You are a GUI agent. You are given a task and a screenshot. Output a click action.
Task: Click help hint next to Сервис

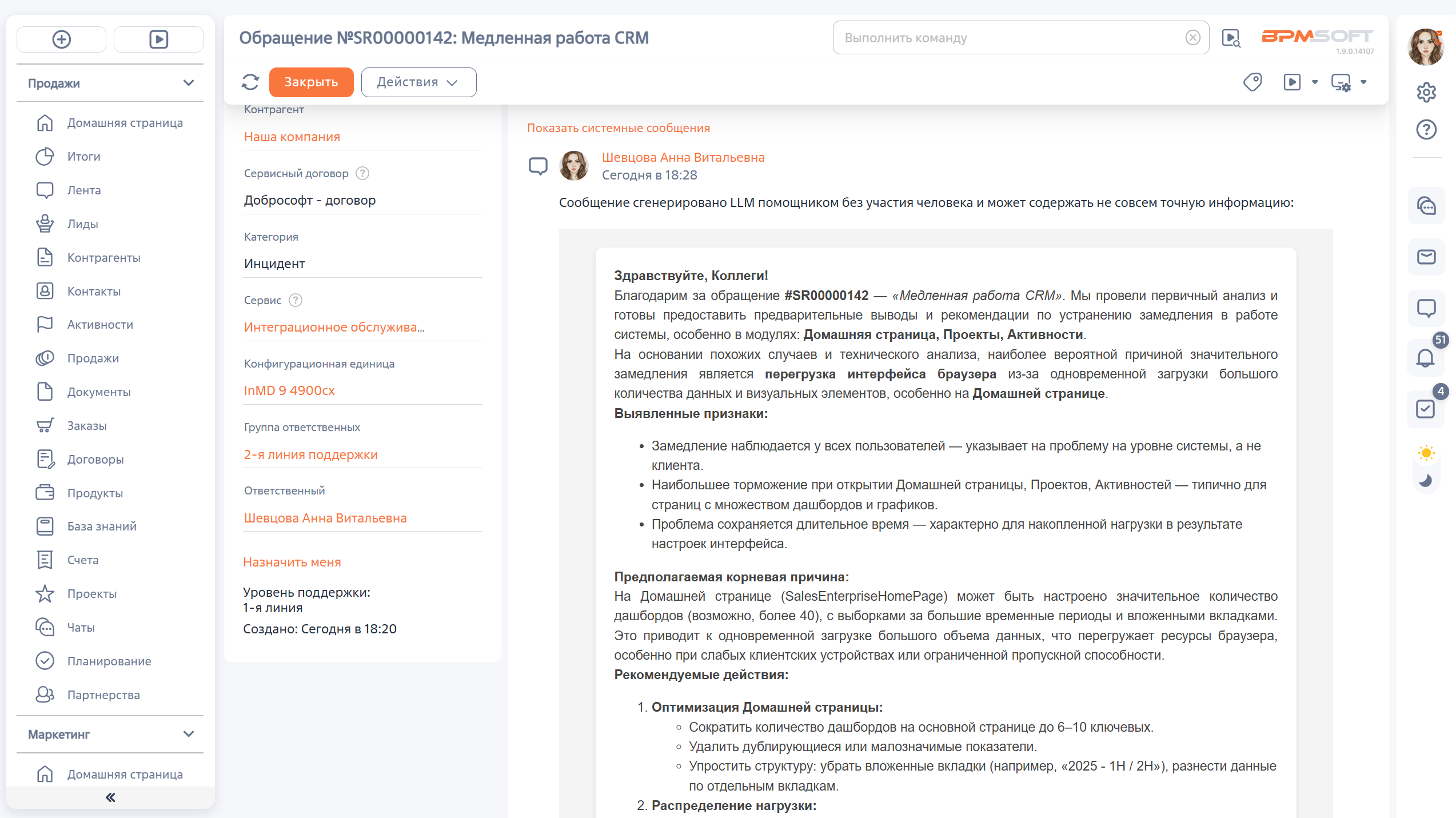296,300
